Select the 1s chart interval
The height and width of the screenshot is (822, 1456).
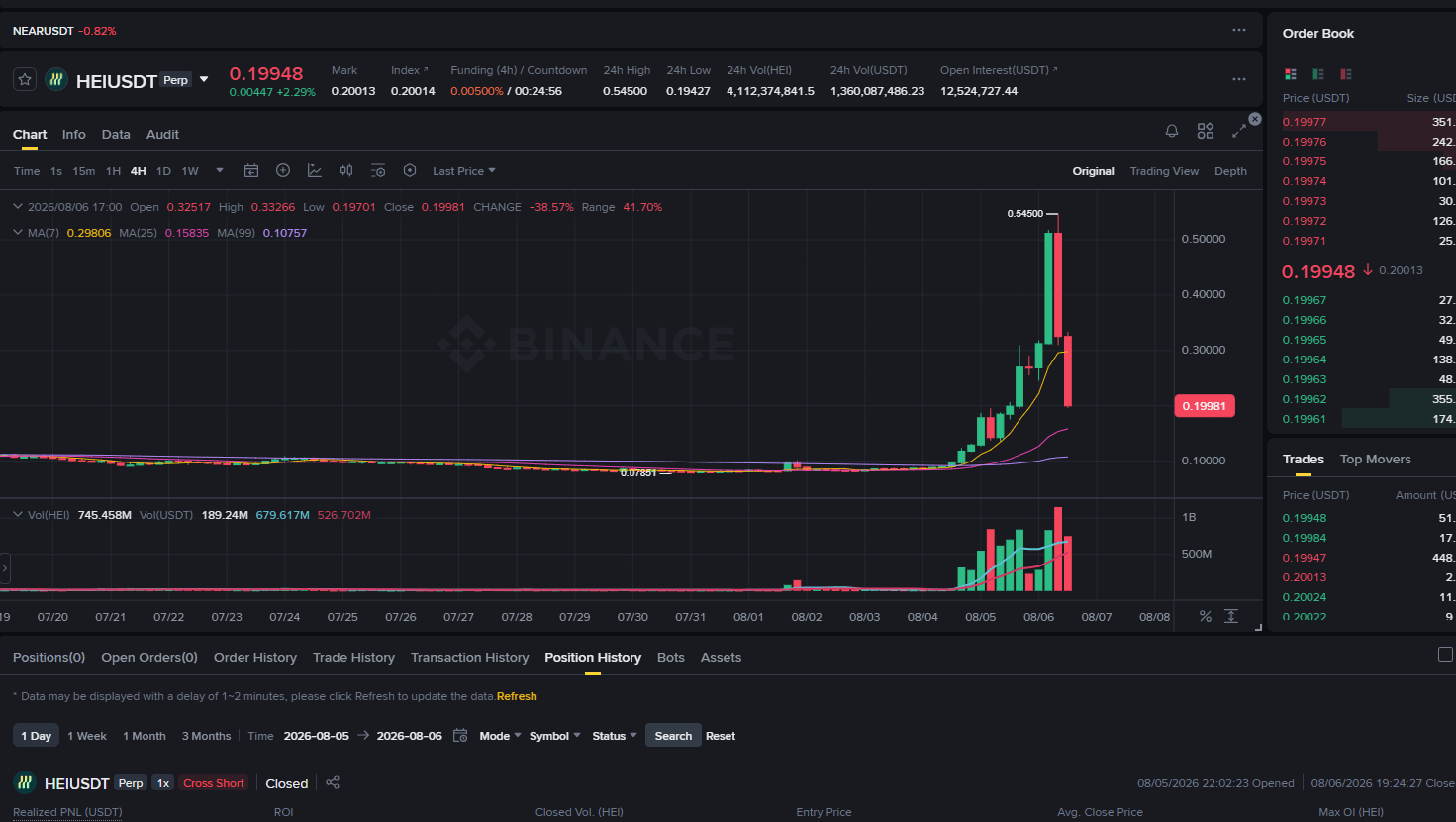coord(56,171)
